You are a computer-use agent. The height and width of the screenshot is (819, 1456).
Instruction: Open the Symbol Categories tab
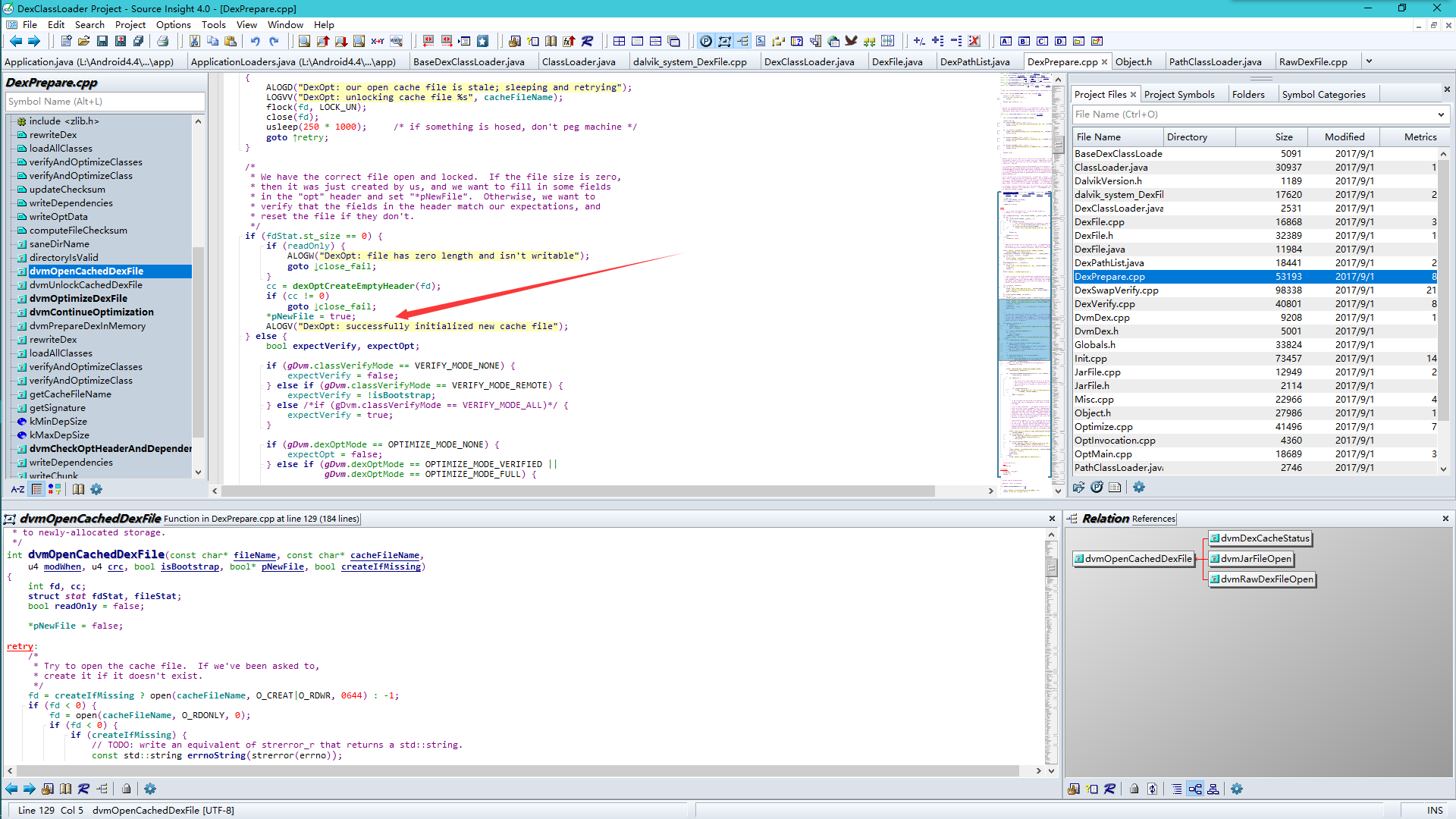click(x=1324, y=94)
